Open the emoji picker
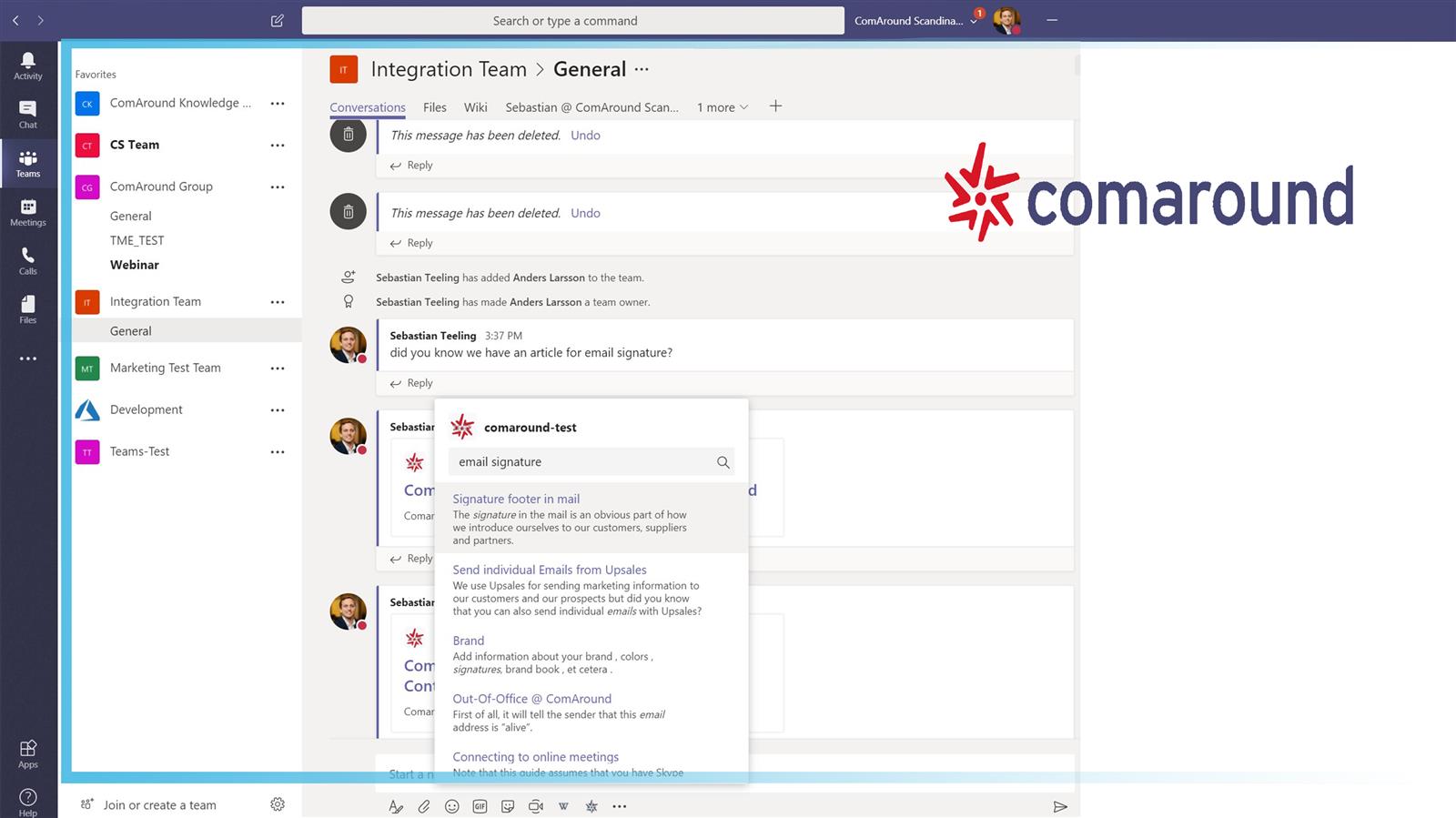1456x818 pixels. [x=451, y=806]
